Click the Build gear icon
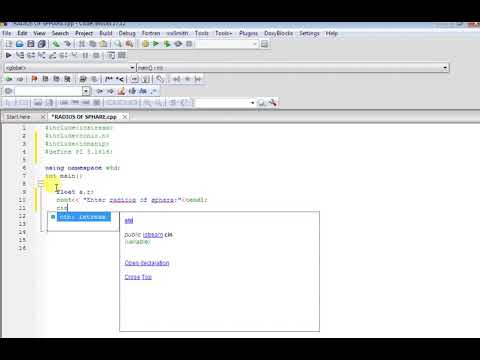Viewport: 480px width, 360px height. point(145,44)
